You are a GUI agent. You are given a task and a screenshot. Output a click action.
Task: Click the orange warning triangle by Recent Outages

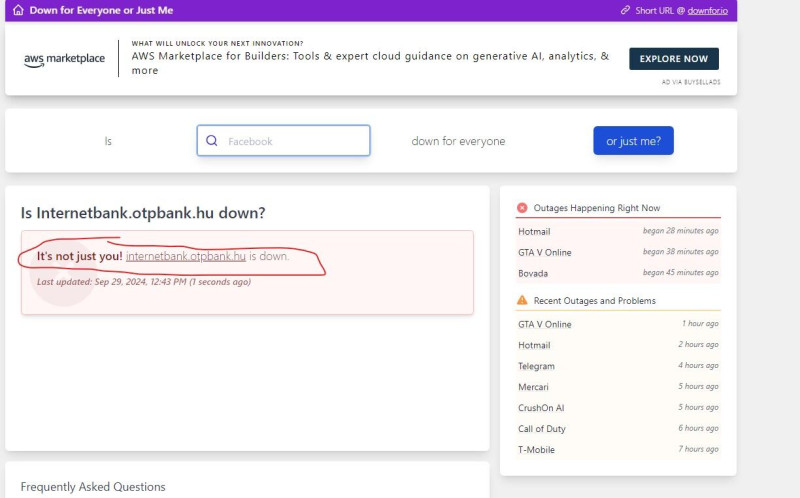coord(522,300)
